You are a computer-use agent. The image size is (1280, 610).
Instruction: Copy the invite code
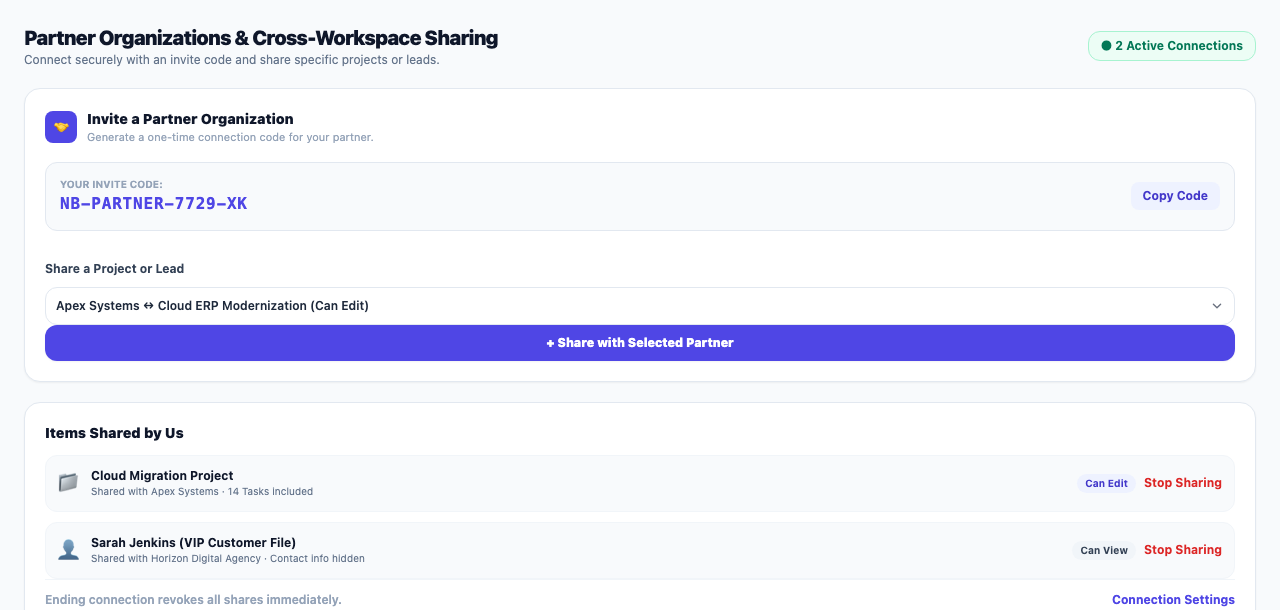(1175, 196)
